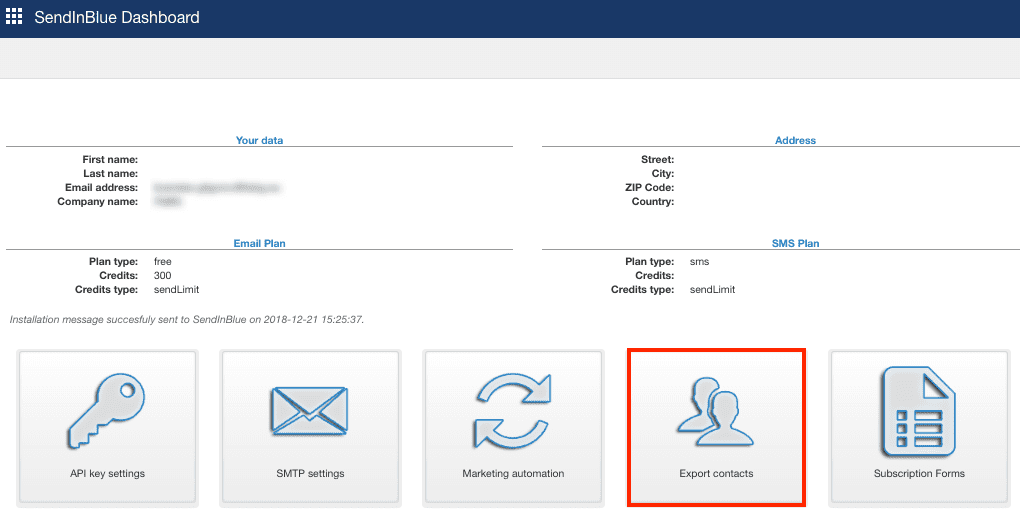Click the API key settings label

point(107,473)
